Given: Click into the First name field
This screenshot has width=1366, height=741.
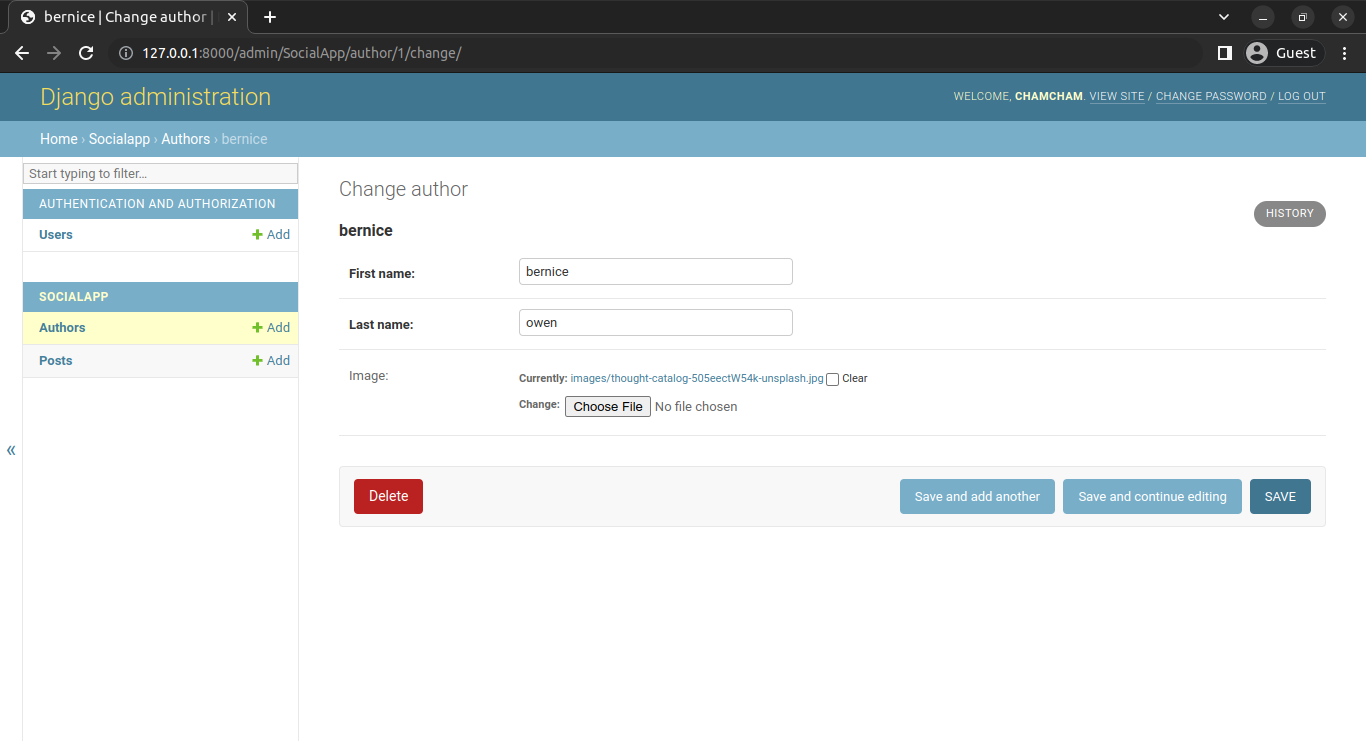Looking at the screenshot, I should [655, 272].
